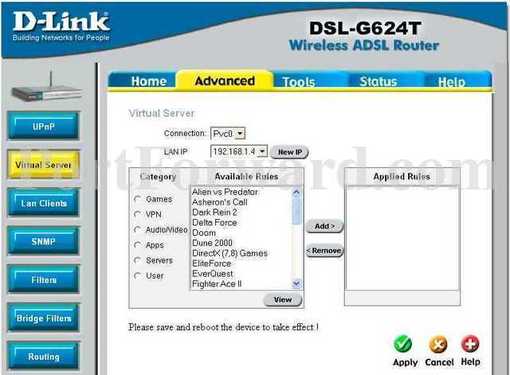Open the Bridge Filters sidebar page

(44, 318)
